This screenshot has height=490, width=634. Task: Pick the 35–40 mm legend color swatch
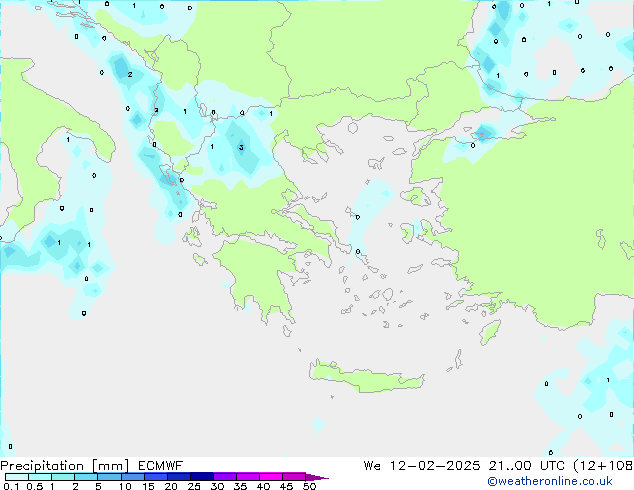click(x=247, y=477)
